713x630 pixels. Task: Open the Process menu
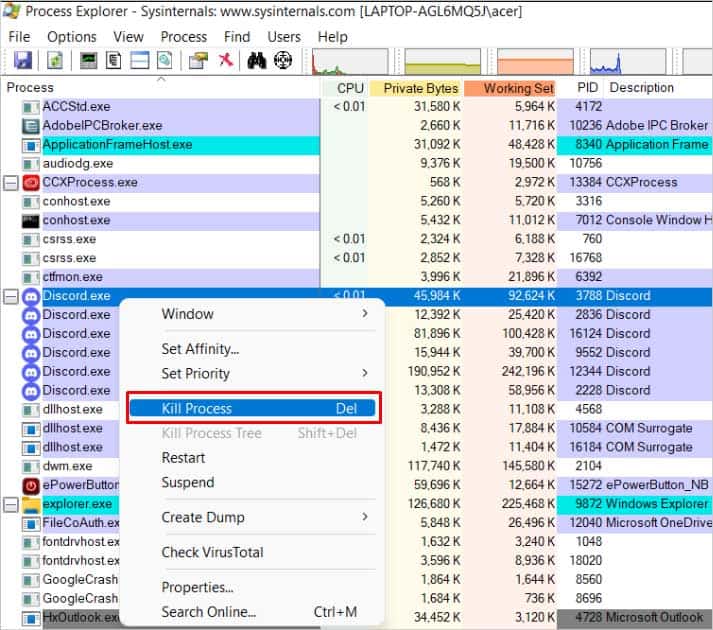pos(184,37)
